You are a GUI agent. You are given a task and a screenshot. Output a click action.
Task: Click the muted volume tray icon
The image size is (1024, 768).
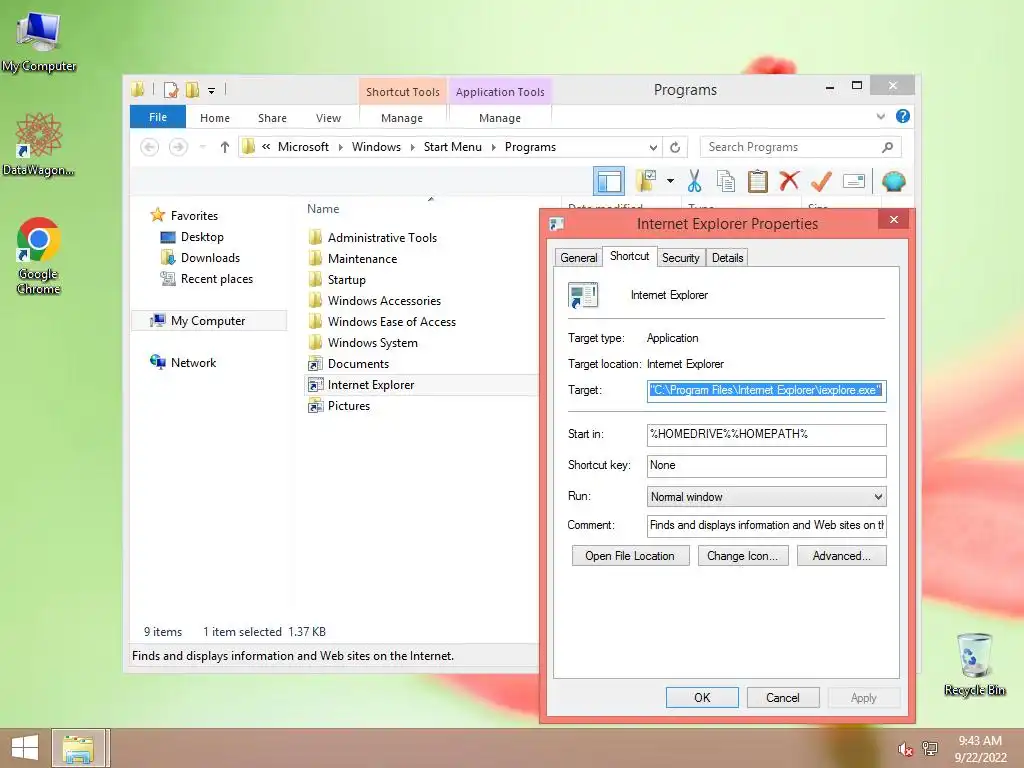click(x=904, y=749)
